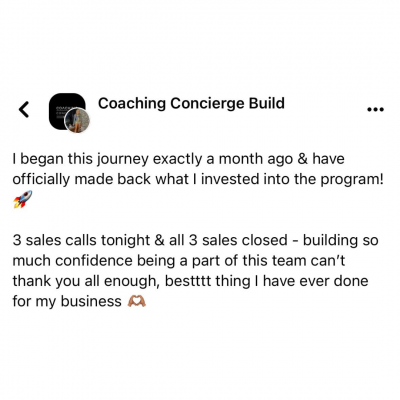Tap the line starting '3 sales calls tonight'
Image resolution: width=400 pixels, height=400 pixels.
(x=196, y=240)
